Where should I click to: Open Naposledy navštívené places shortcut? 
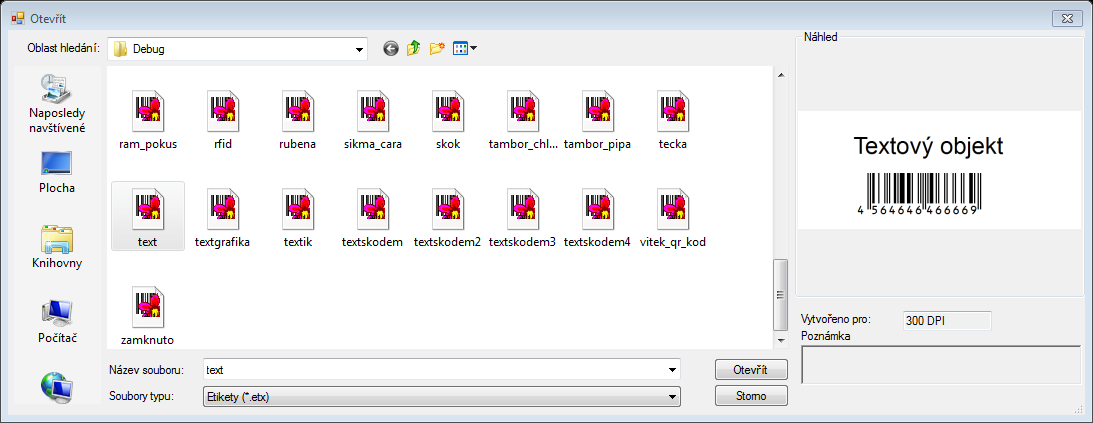[x=57, y=104]
